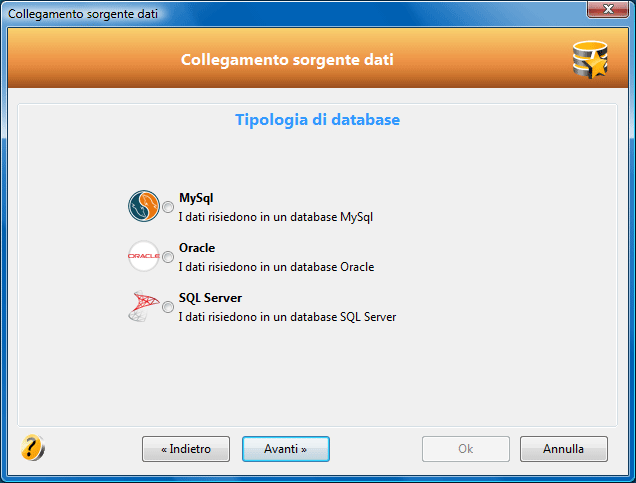Click the text 'I dati risiedono in un database Oracle'
Screen dimensions: 636x483
coord(276,267)
